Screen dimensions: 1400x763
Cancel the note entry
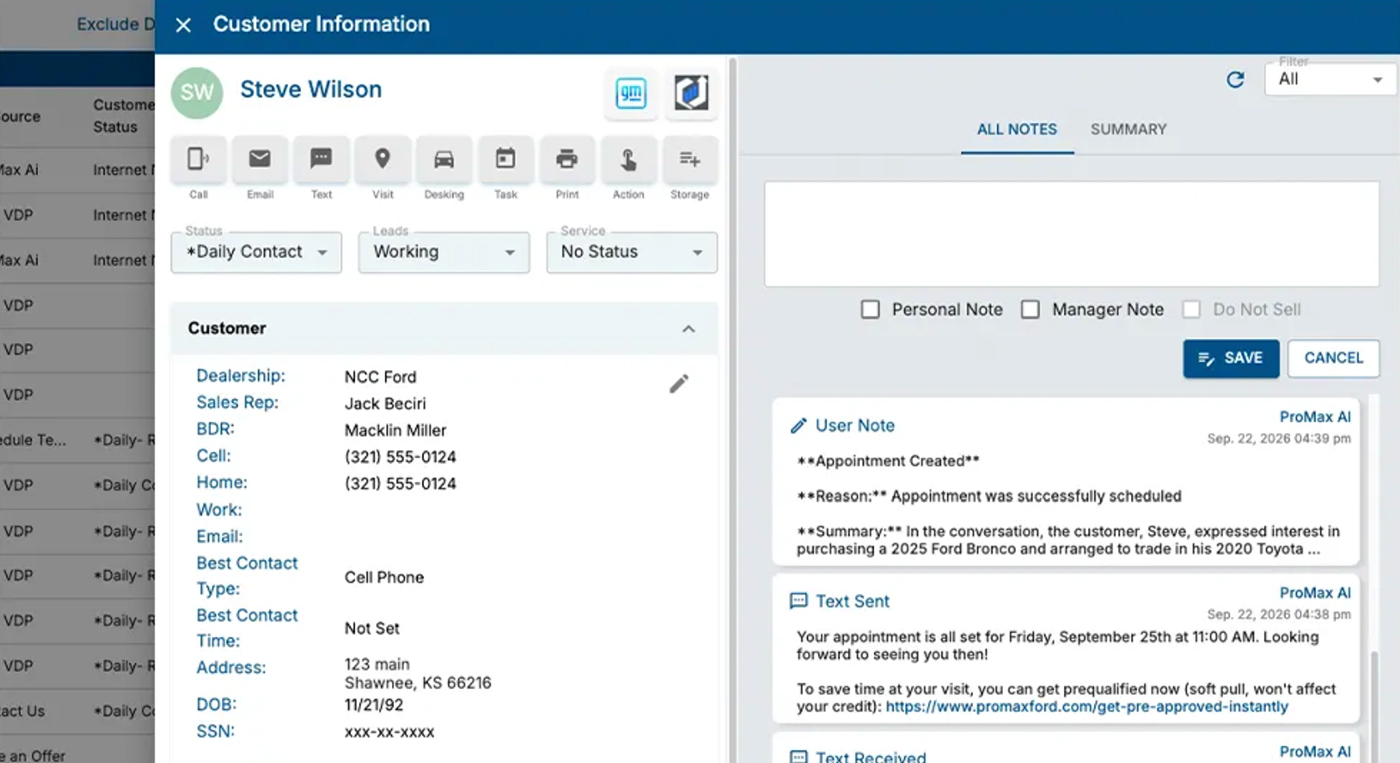click(1334, 358)
